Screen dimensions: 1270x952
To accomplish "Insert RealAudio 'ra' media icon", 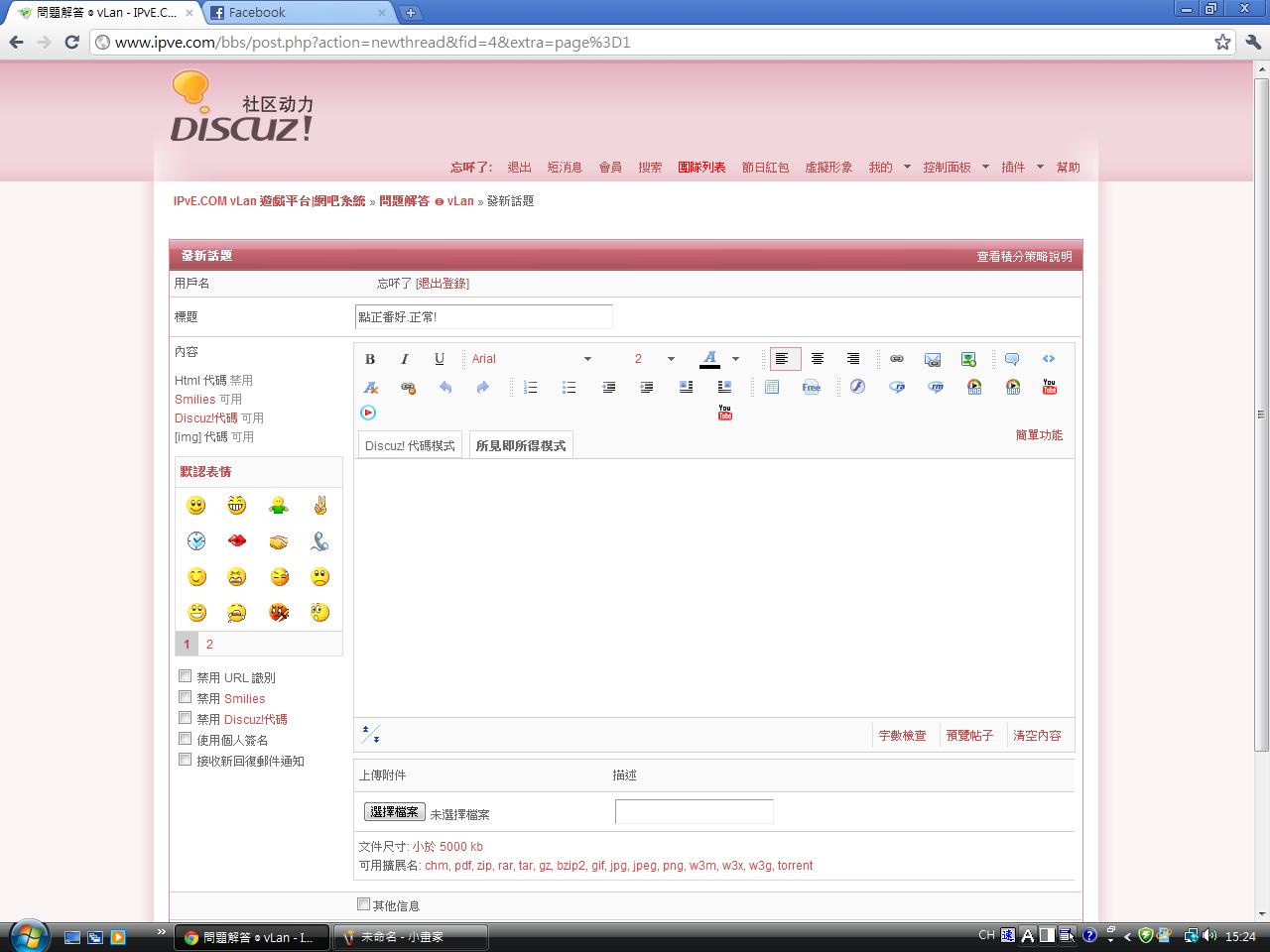I will [897, 387].
